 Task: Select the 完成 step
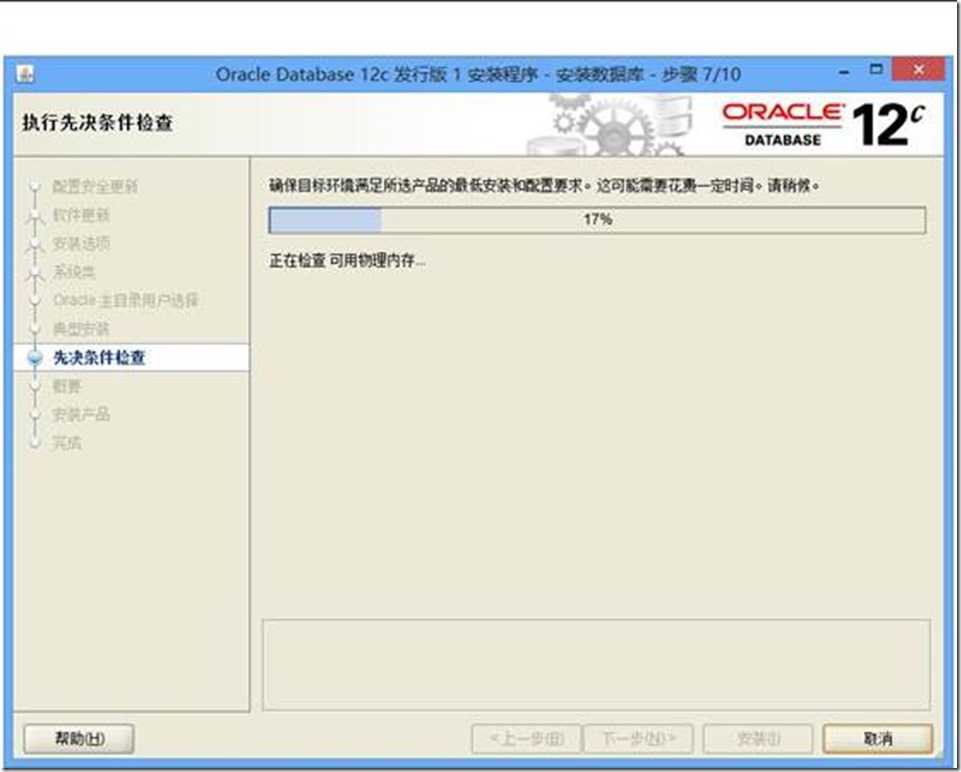pyautogui.click(x=67, y=443)
